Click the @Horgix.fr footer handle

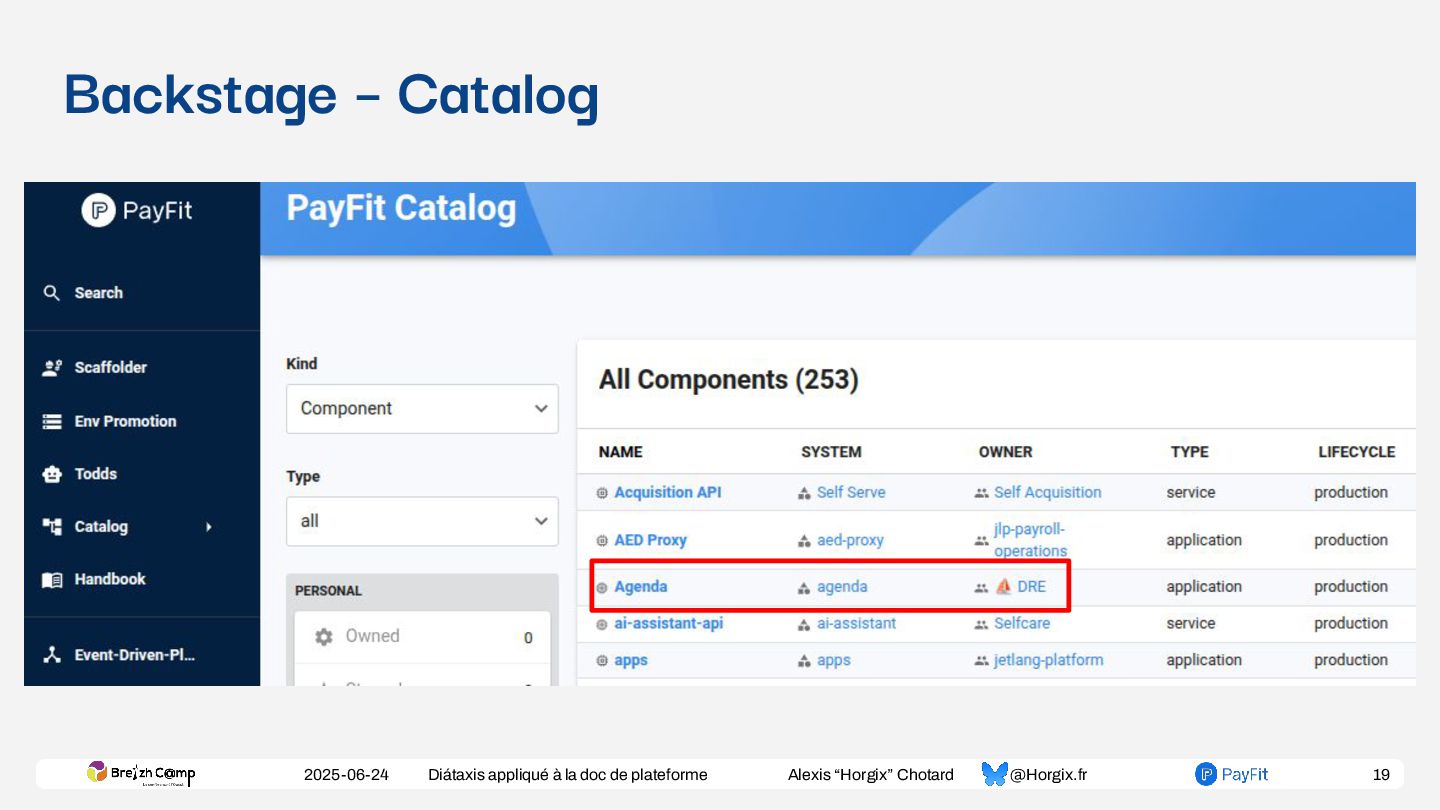[x=1048, y=775]
